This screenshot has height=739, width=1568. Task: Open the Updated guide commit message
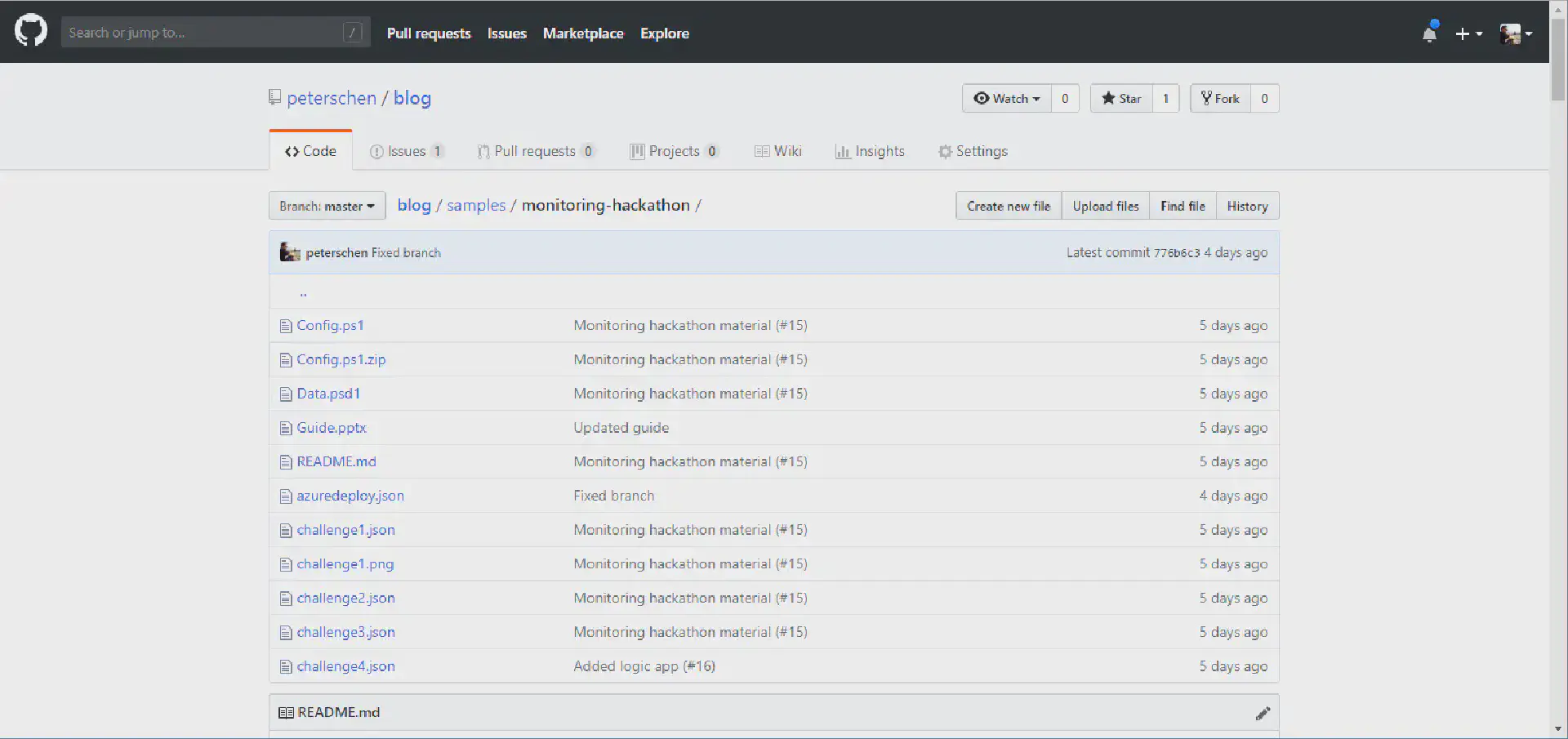(621, 428)
